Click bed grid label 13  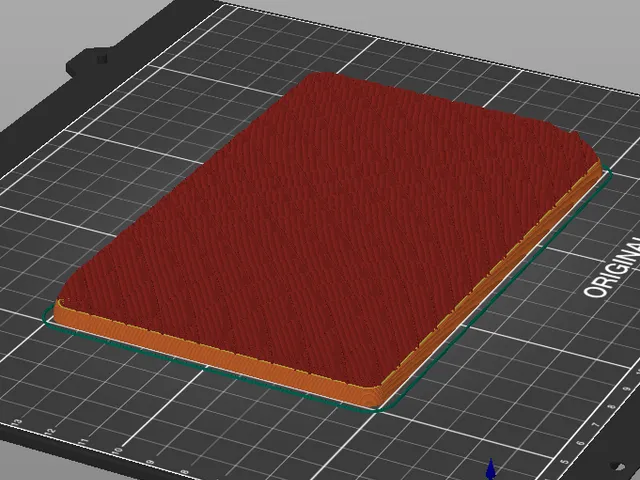[18, 421]
